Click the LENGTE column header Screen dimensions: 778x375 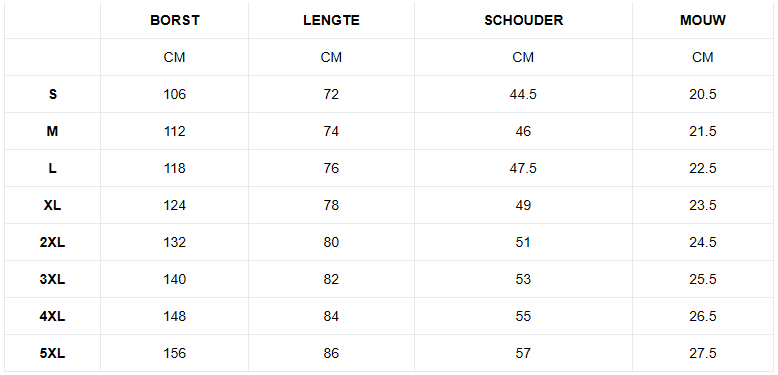click(331, 20)
